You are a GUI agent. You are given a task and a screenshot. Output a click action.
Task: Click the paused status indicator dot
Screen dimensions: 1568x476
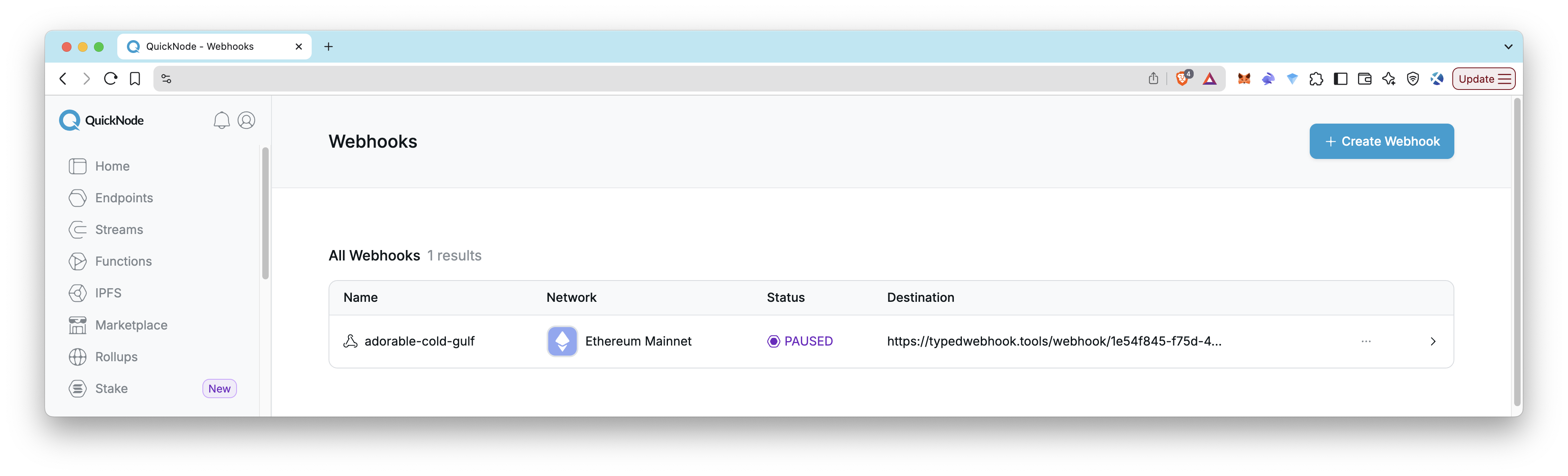(773, 341)
